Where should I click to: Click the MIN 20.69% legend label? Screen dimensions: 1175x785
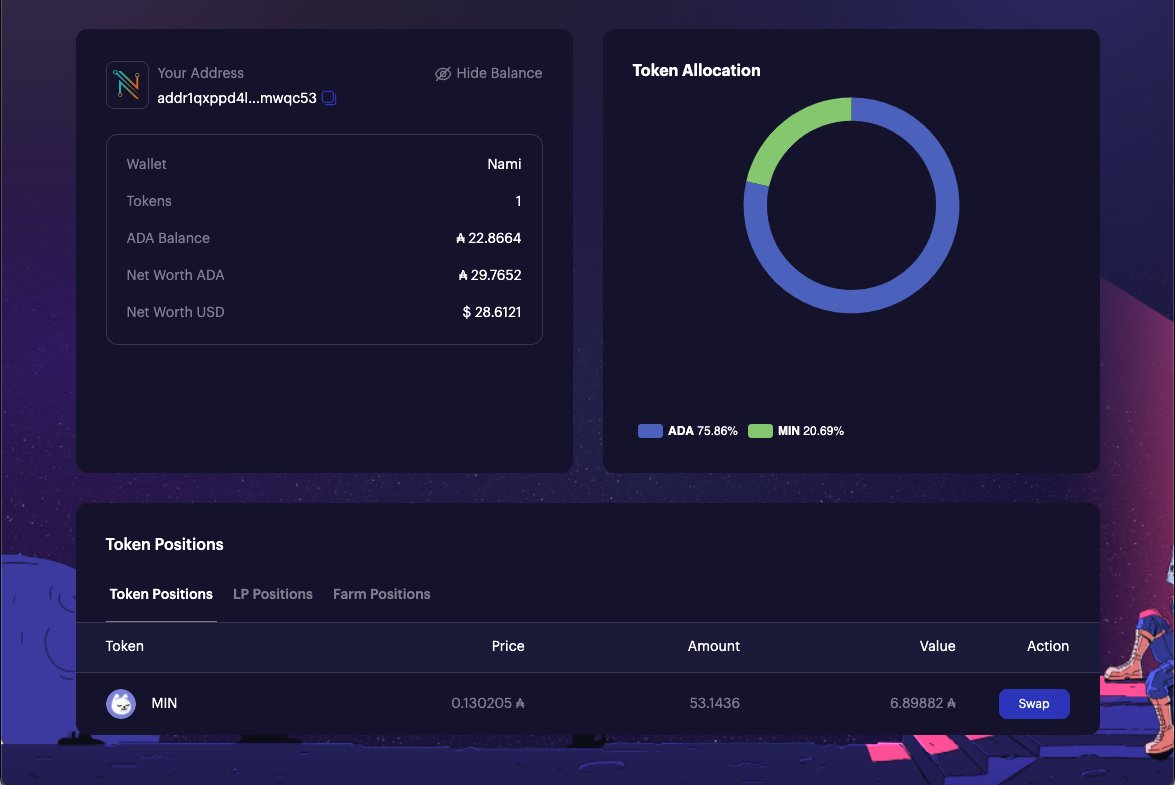point(811,431)
